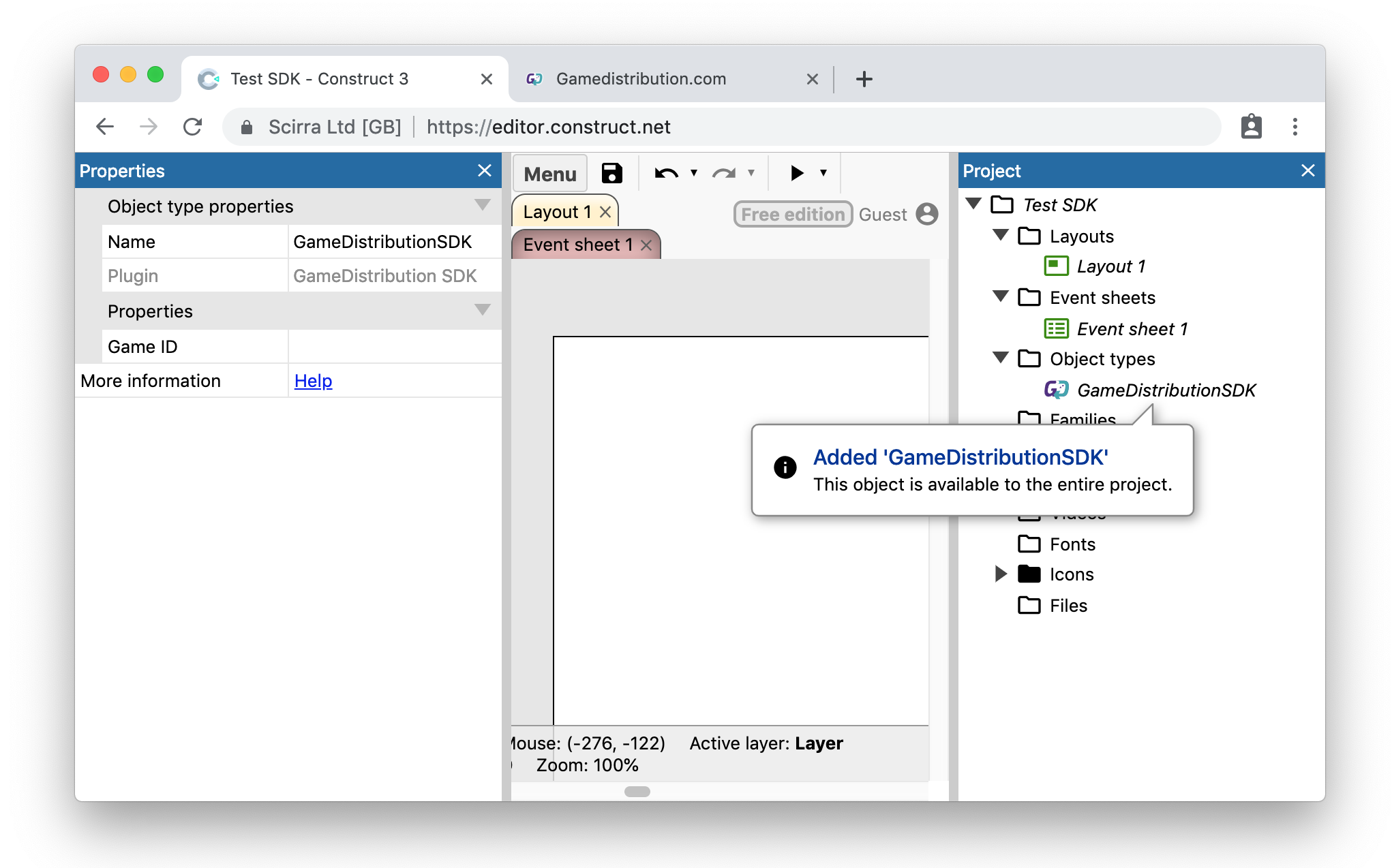Click the Redo arrow icon
The height and width of the screenshot is (868, 1392).
(x=723, y=173)
